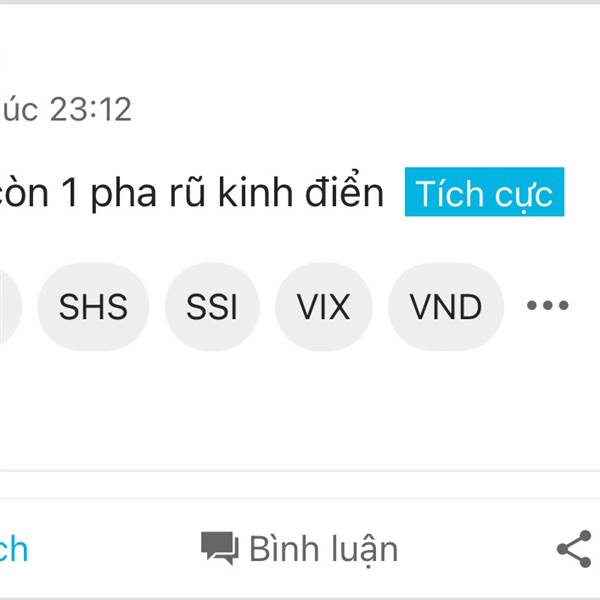Select the SHS ticker chip
Screen dimensions: 600x600
point(93,307)
